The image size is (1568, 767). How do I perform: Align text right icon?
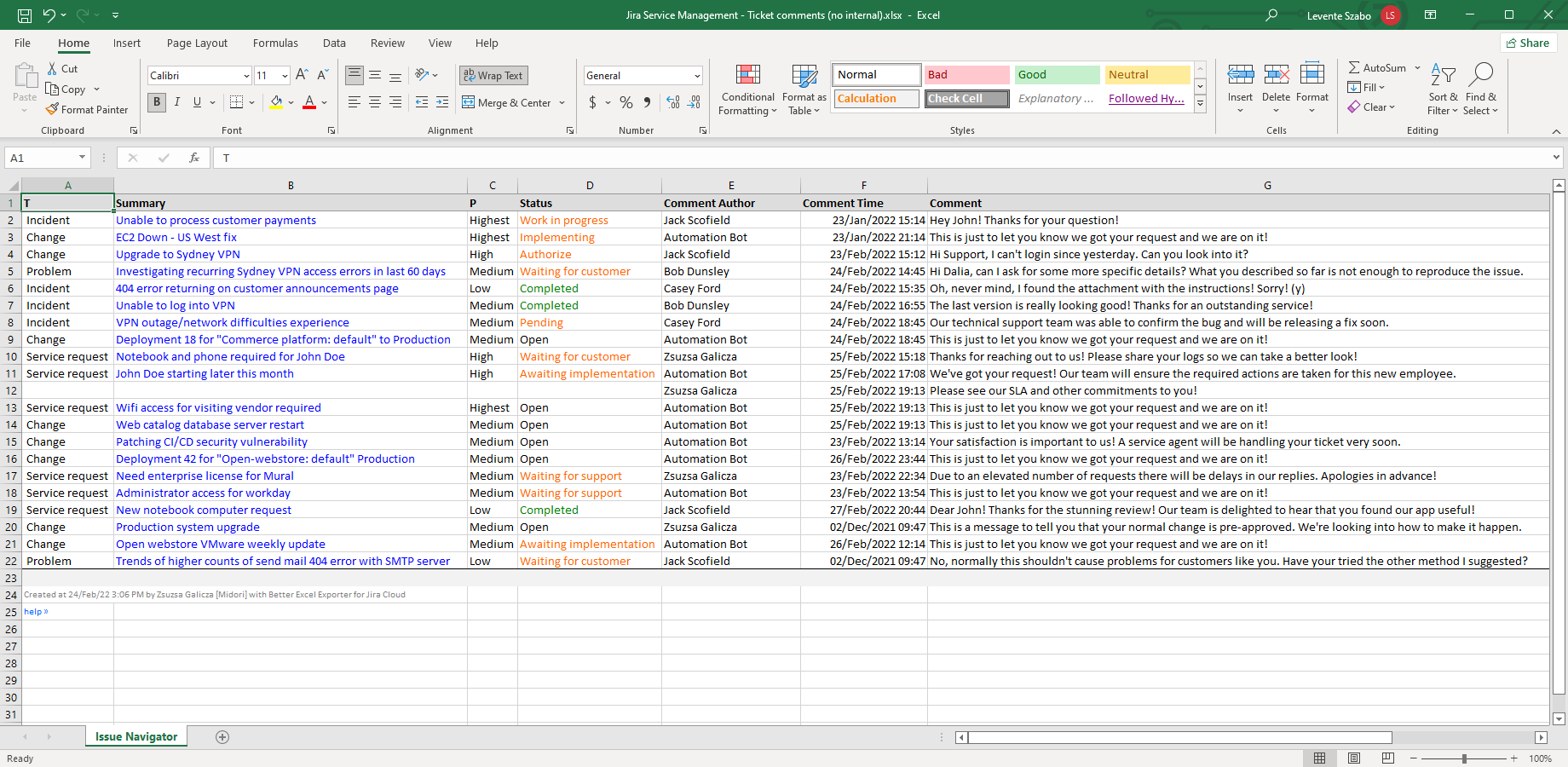pos(395,102)
